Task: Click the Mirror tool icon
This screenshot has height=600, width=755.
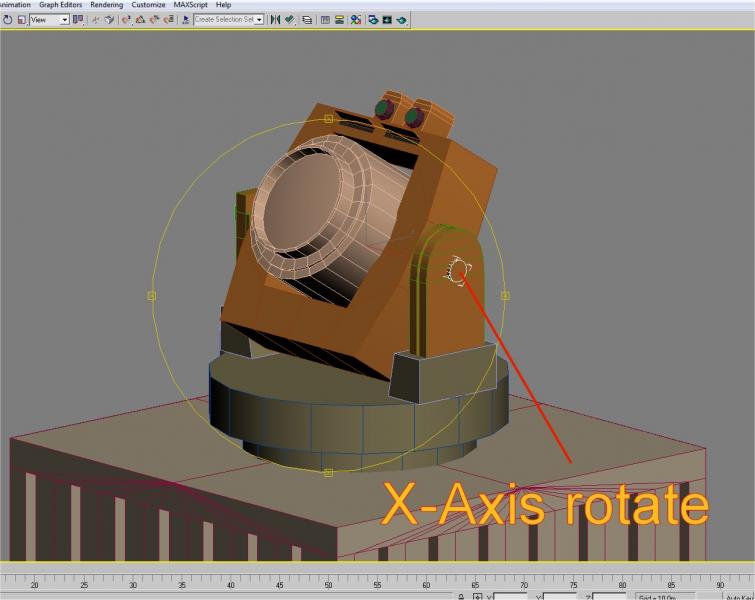Action: pyautogui.click(x=275, y=20)
